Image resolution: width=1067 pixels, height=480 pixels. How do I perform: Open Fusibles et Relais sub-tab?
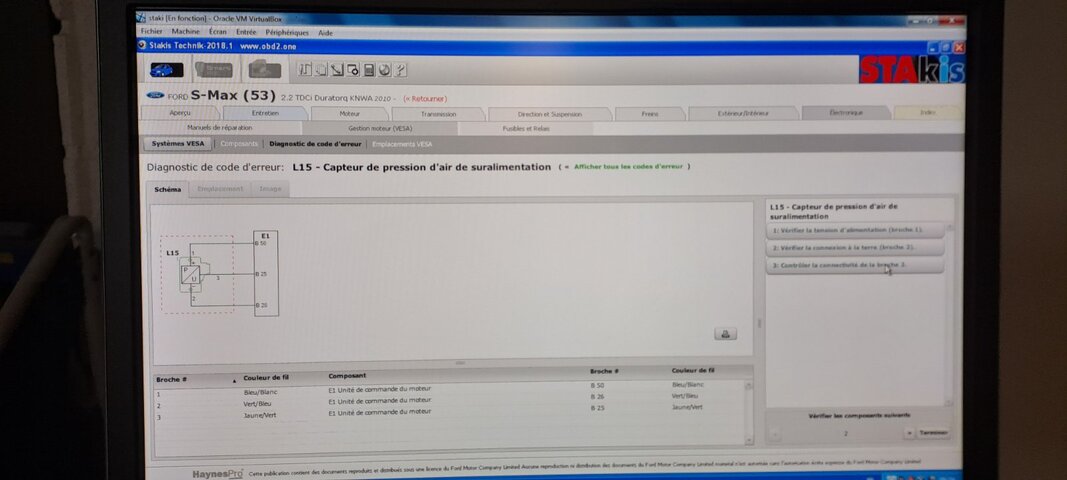pos(525,128)
